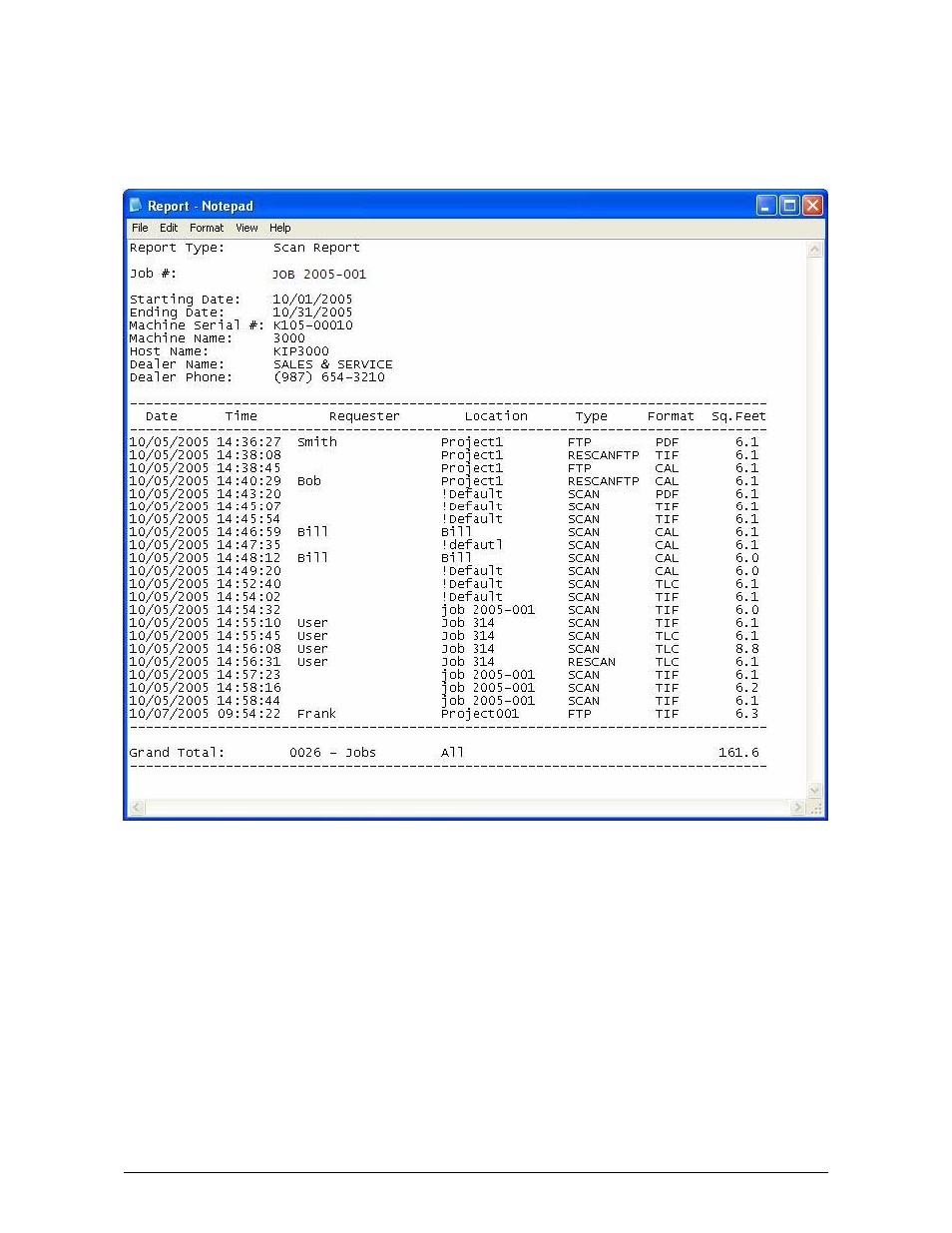Click the starting date '10/01/2005'
This screenshot has width=952, height=1233.
click(312, 300)
